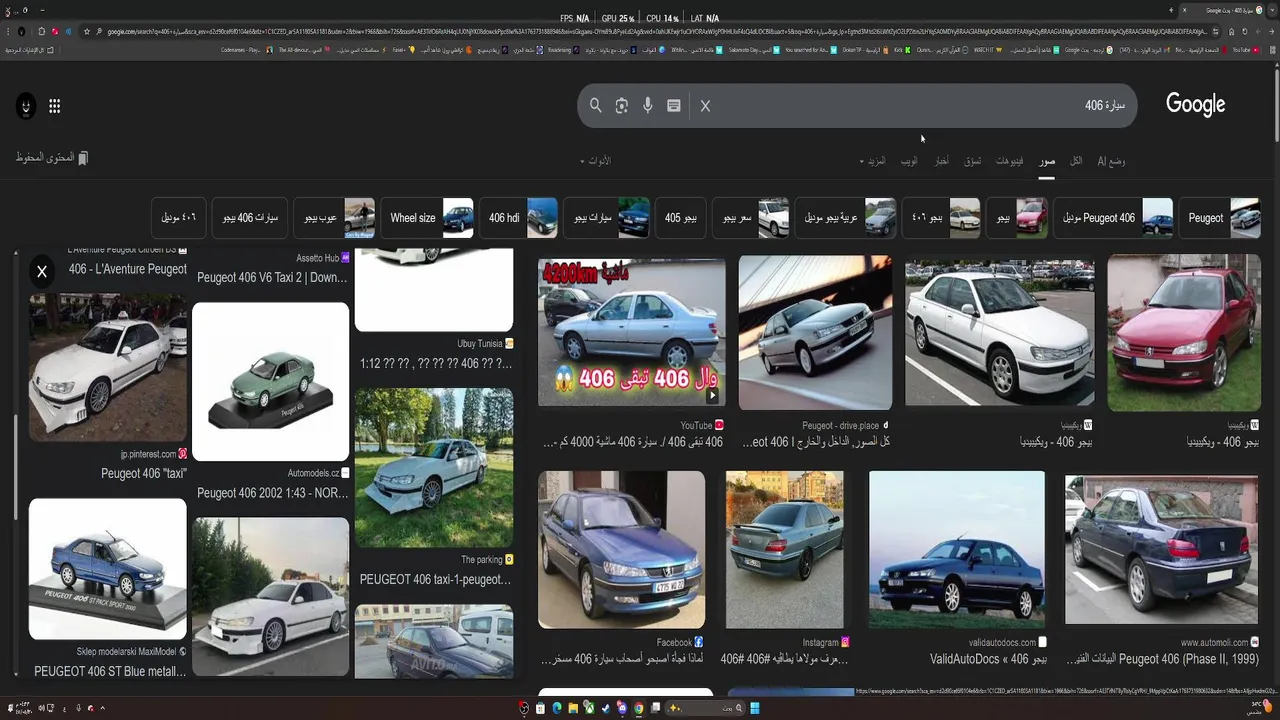Open the green 406 model car image
1280x720 pixels.
270,382
